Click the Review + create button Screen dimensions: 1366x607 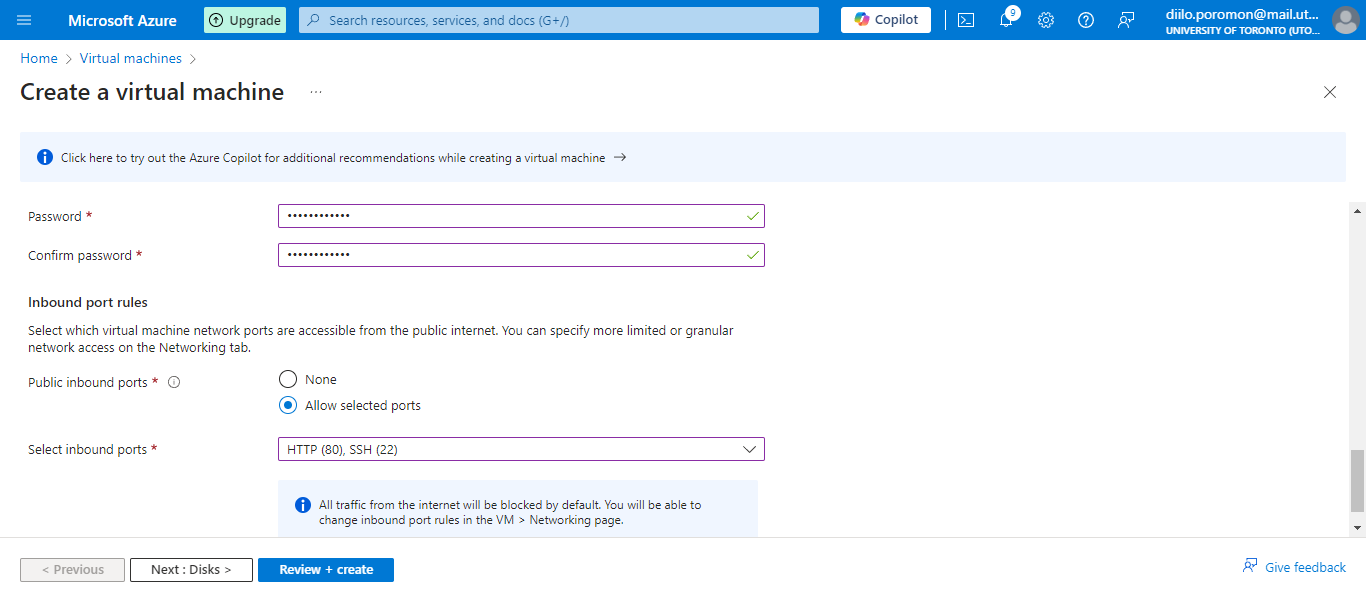326,569
